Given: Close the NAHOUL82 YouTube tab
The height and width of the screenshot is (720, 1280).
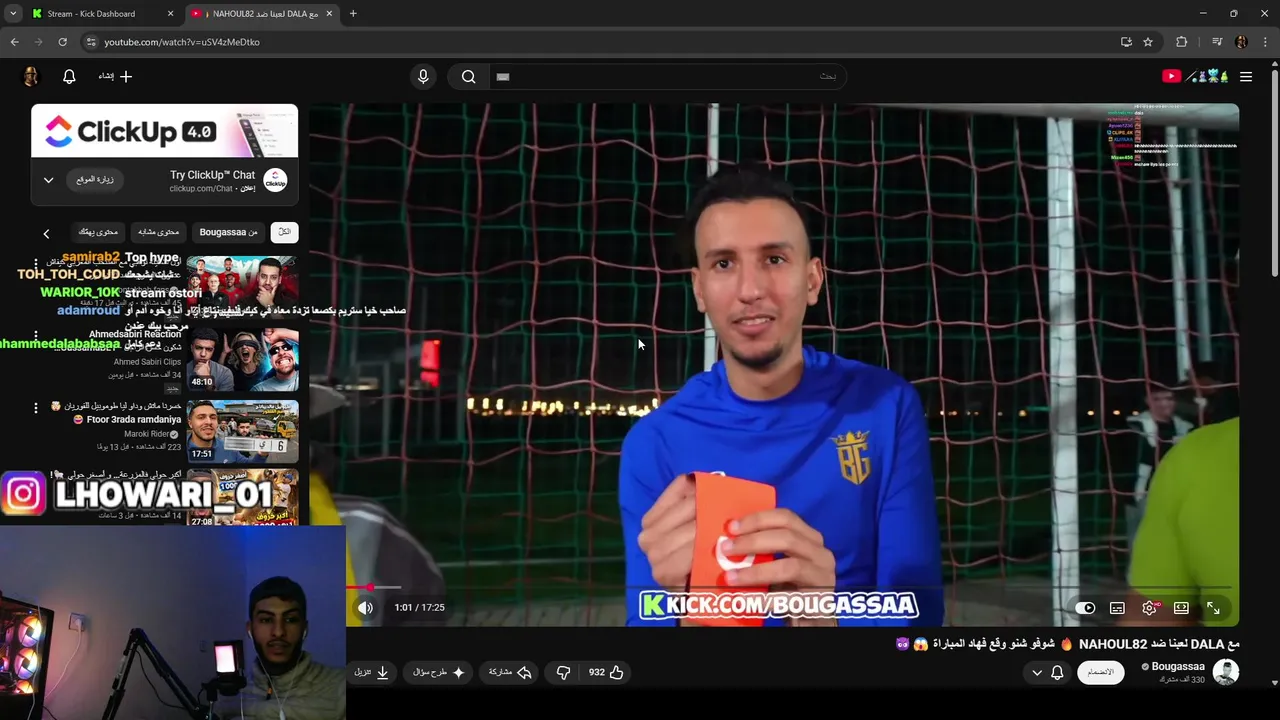Looking at the screenshot, I should tap(328, 14).
